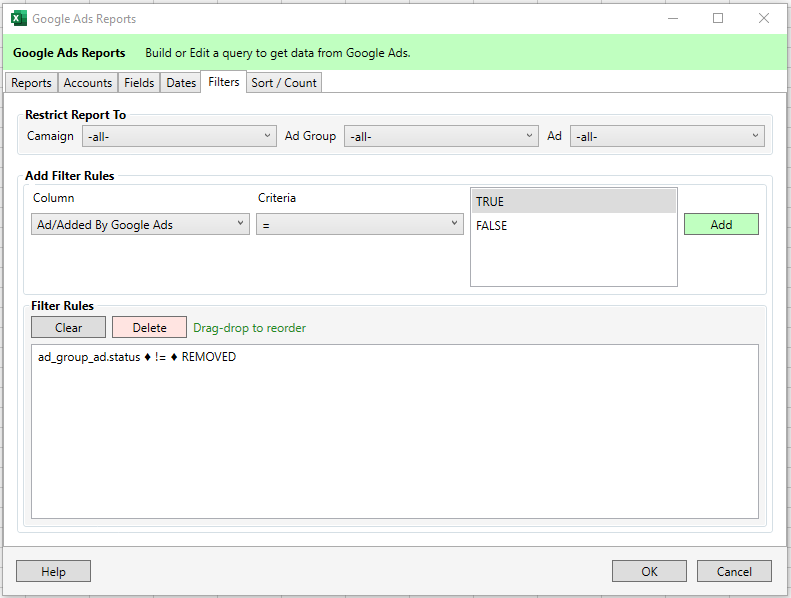Open the Accounts tab
Viewport: 791px width, 598px height.
tap(88, 83)
